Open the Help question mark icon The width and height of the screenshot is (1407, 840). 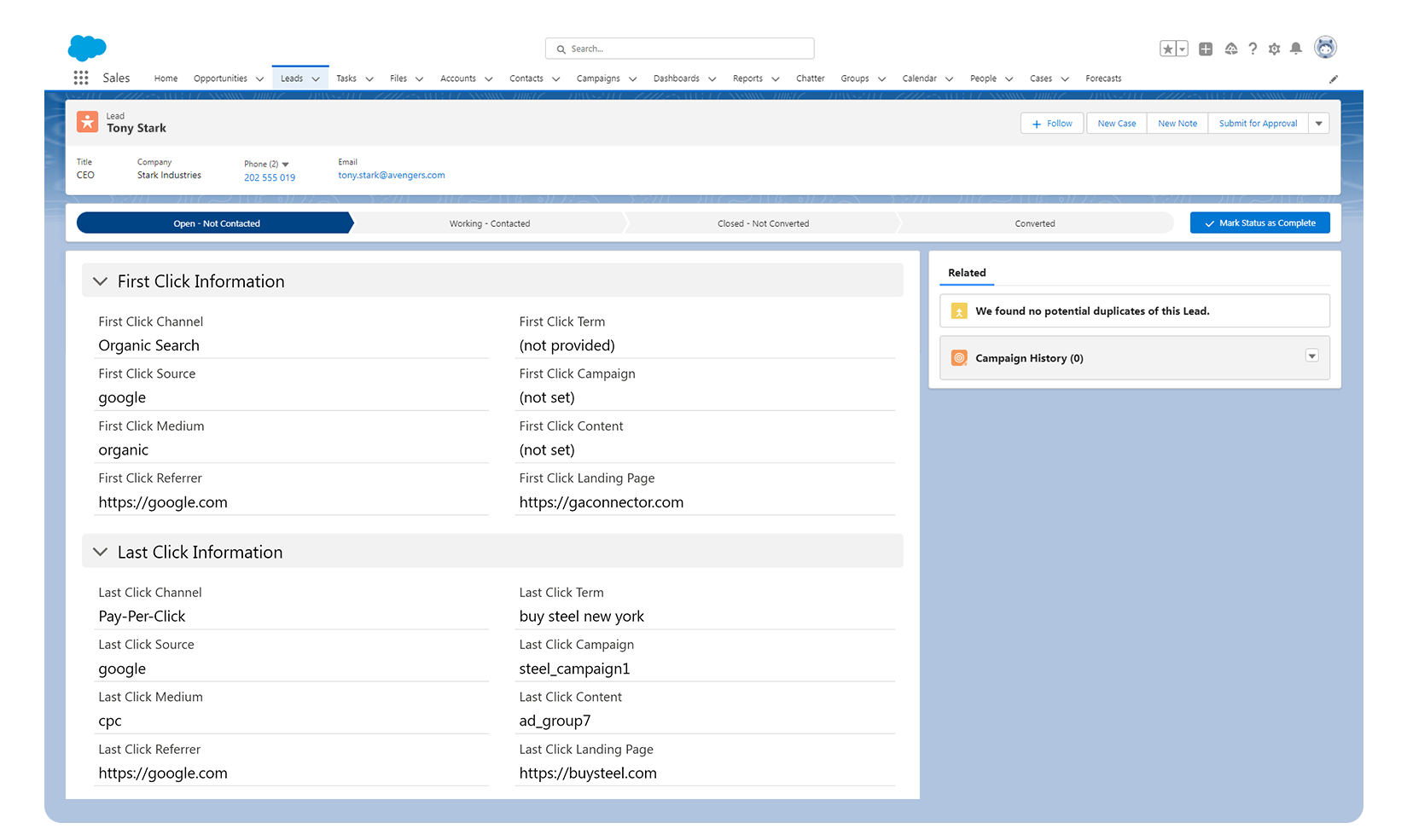click(x=1253, y=49)
